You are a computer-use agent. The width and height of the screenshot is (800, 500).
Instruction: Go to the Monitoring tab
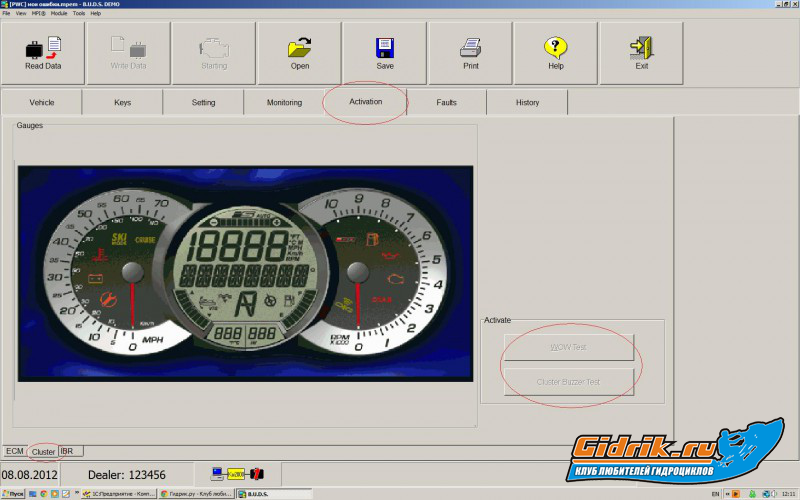[284, 102]
